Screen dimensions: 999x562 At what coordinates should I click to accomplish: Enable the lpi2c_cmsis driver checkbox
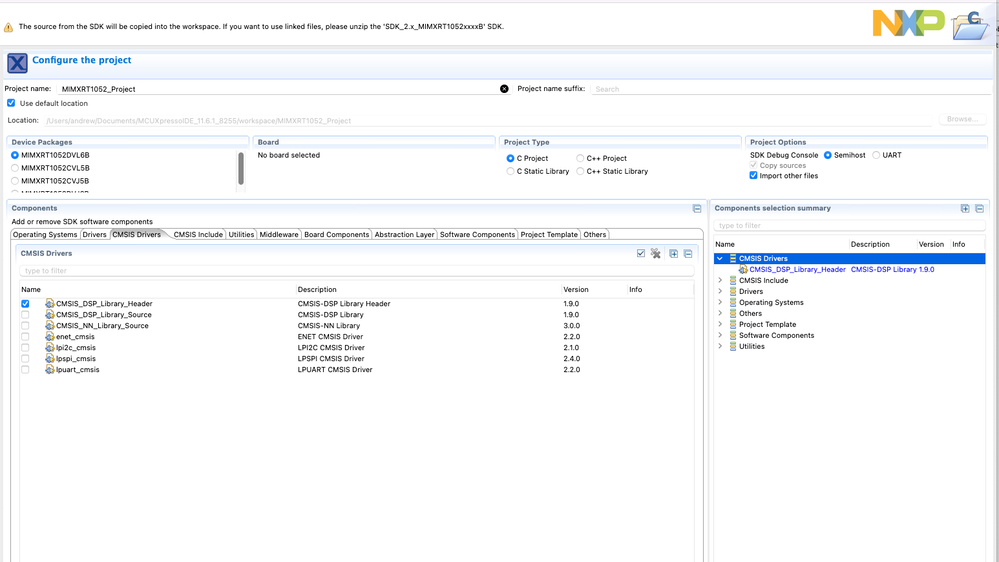pyautogui.click(x=25, y=347)
